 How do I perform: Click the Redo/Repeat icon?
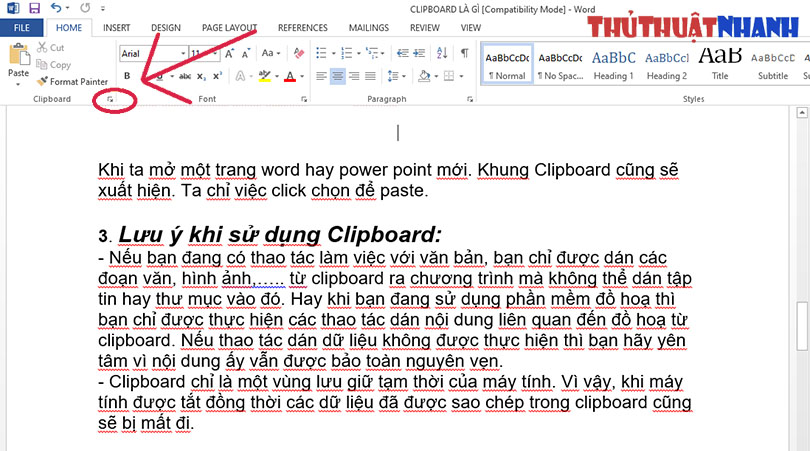click(x=85, y=8)
